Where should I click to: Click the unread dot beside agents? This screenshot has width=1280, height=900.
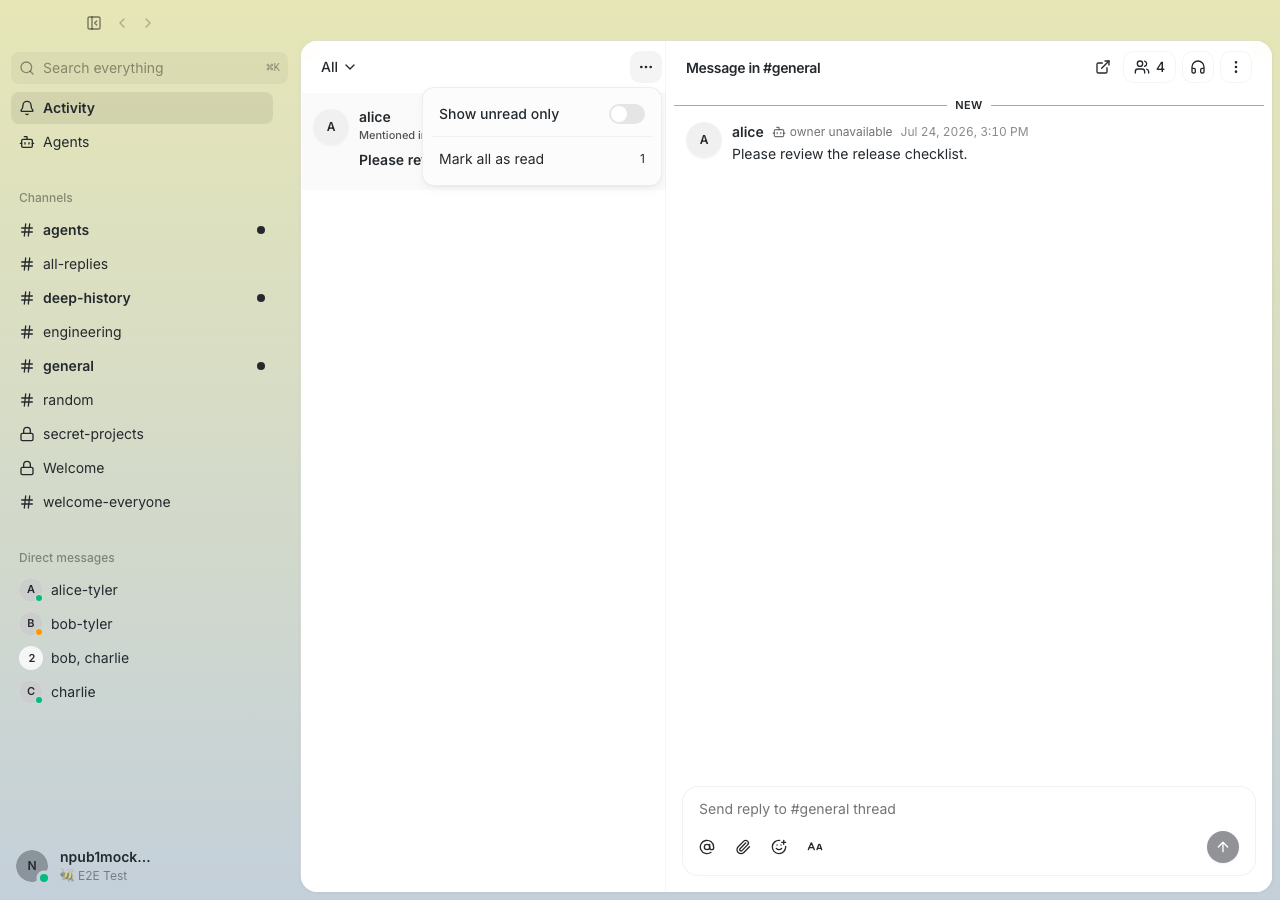261,230
